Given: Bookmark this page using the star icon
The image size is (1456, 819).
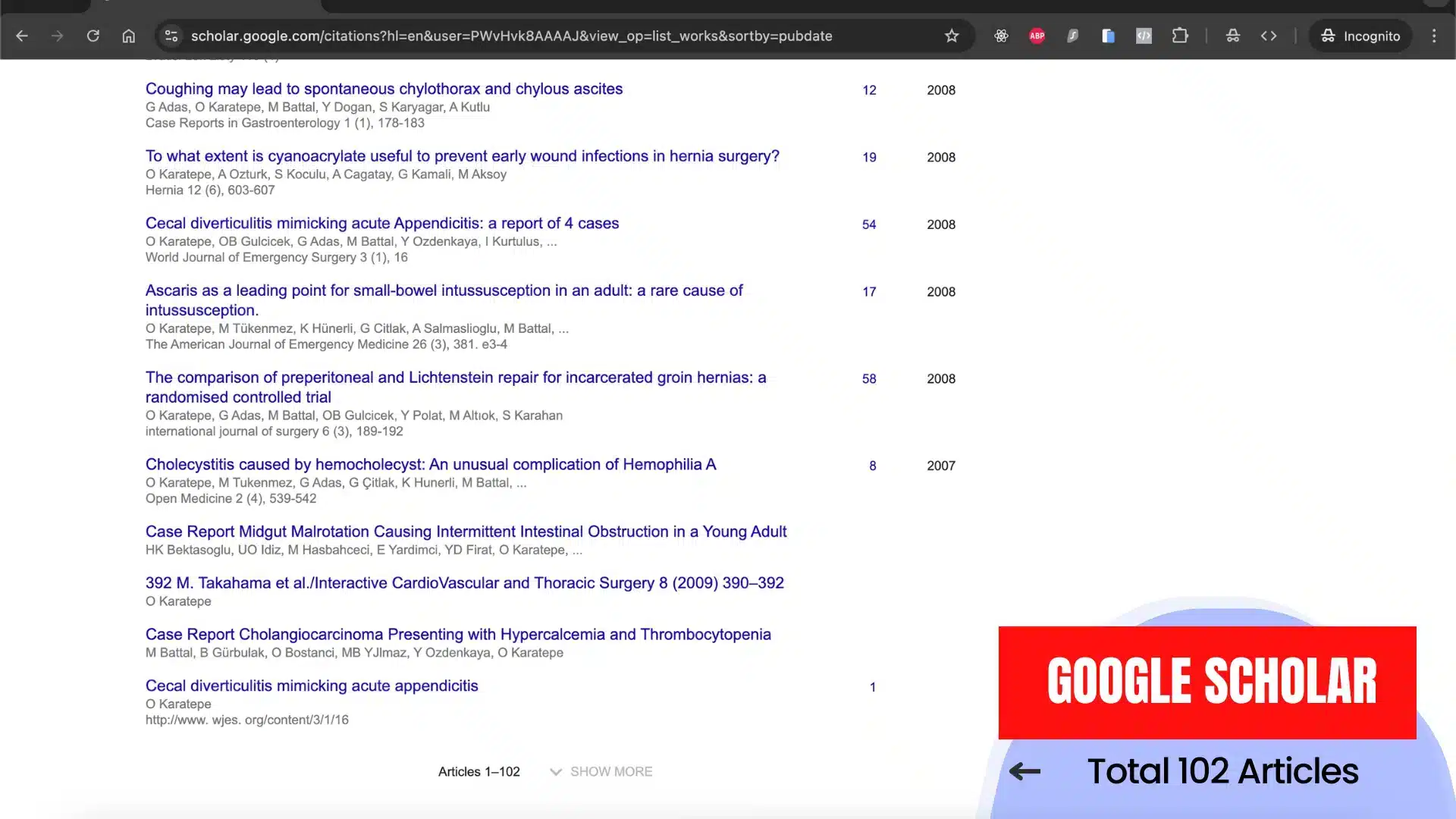Looking at the screenshot, I should point(952,36).
